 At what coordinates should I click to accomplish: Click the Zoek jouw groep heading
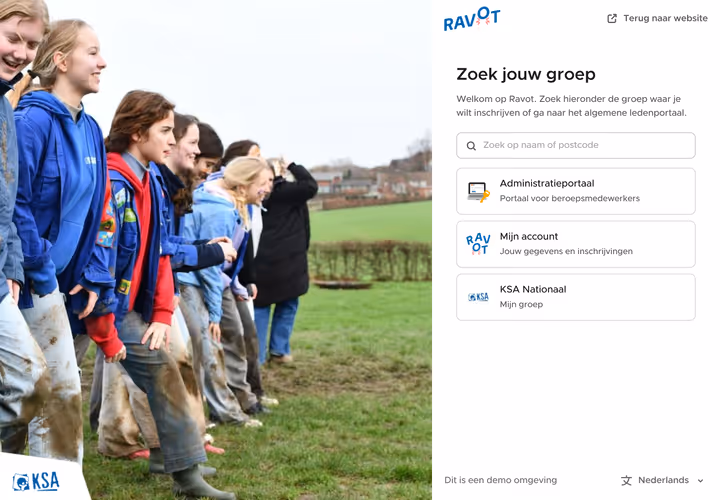526,74
